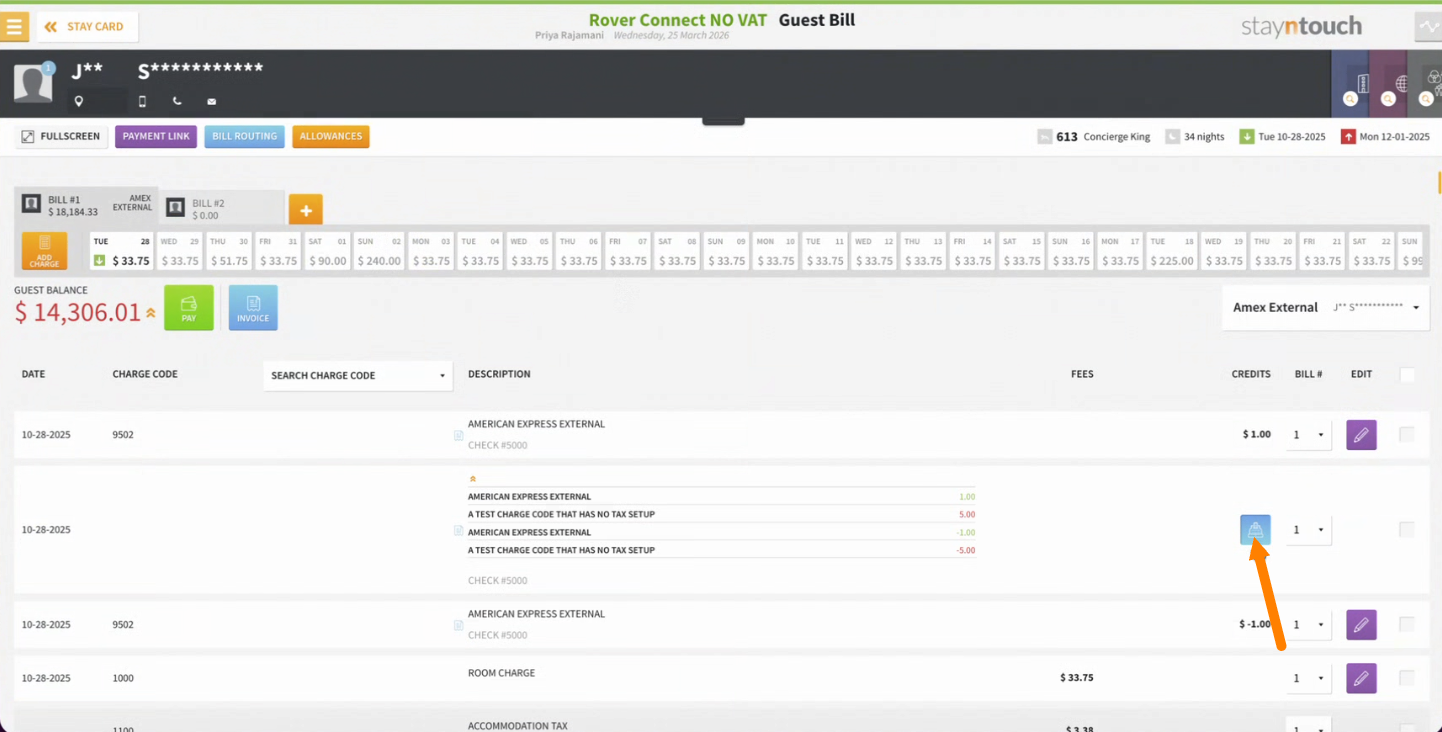The width and height of the screenshot is (1442, 732).
Task: Switch to Bill #2 tab
Action: click(x=223, y=208)
